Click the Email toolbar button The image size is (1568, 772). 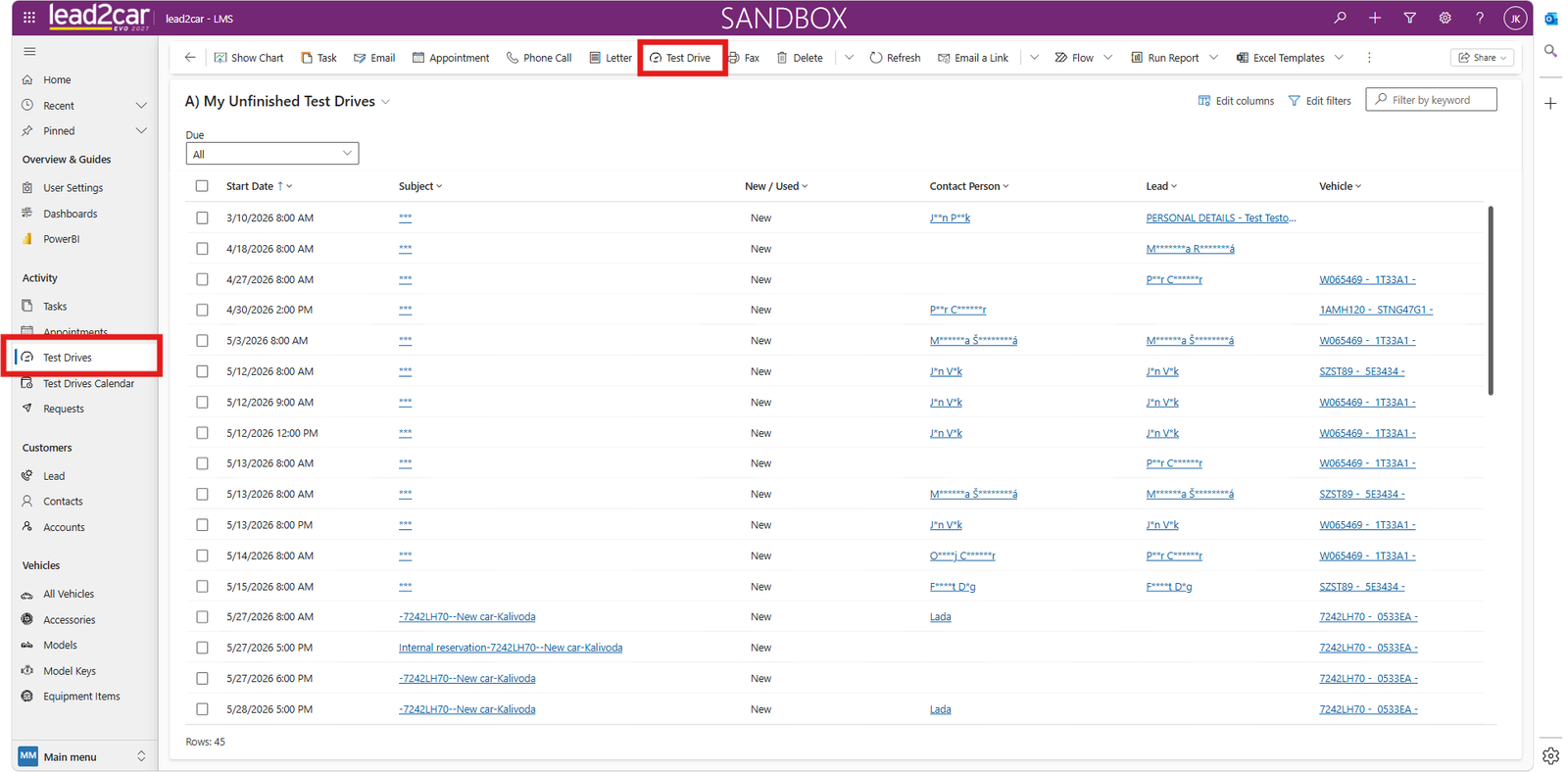374,58
